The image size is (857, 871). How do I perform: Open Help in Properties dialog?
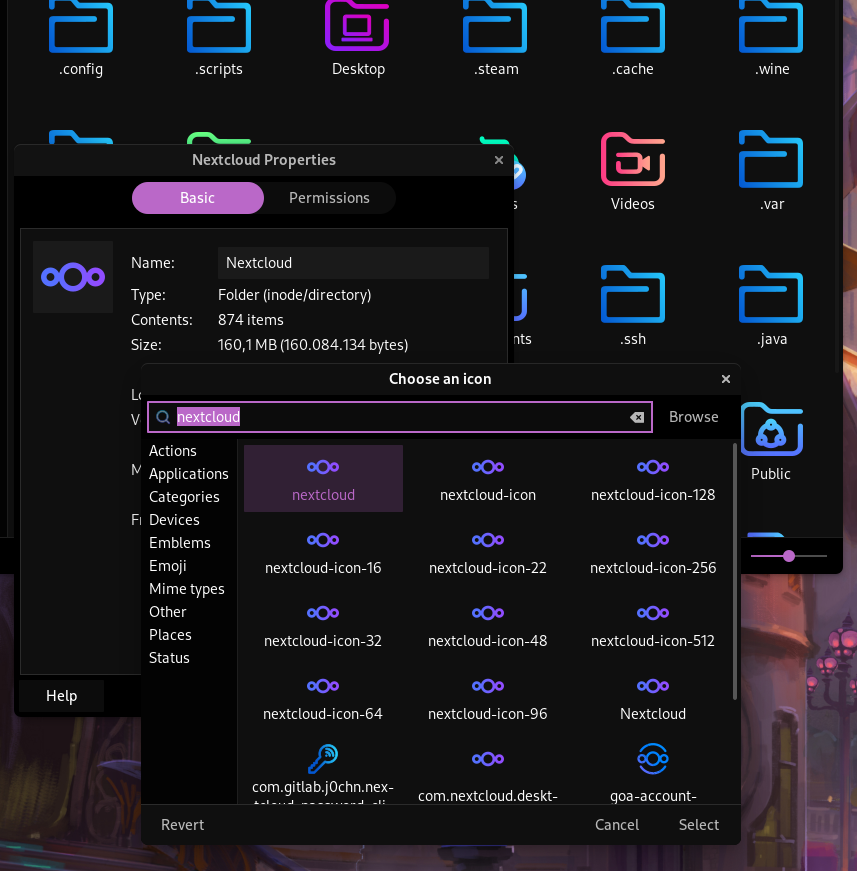[62, 696]
